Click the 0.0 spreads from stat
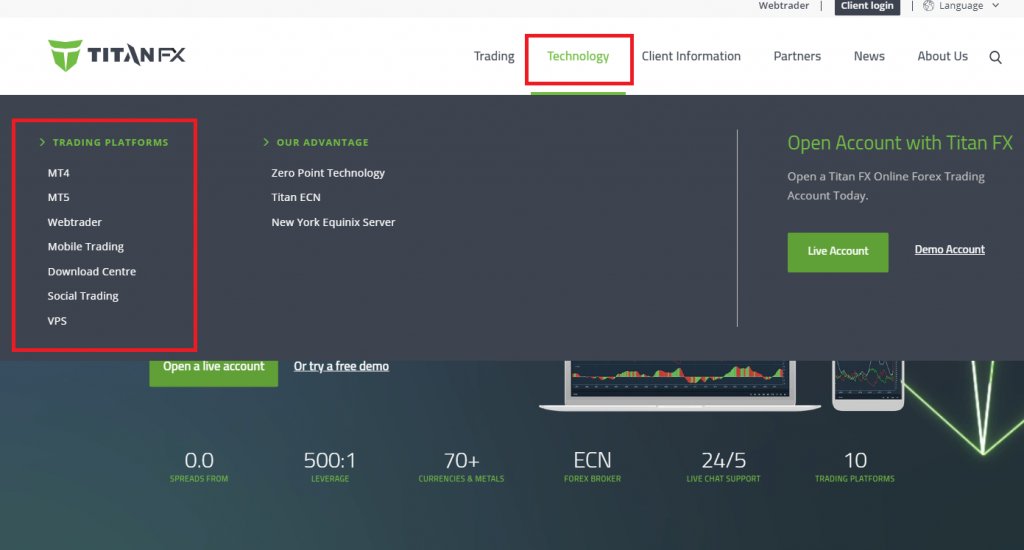1024x550 pixels. (x=199, y=467)
